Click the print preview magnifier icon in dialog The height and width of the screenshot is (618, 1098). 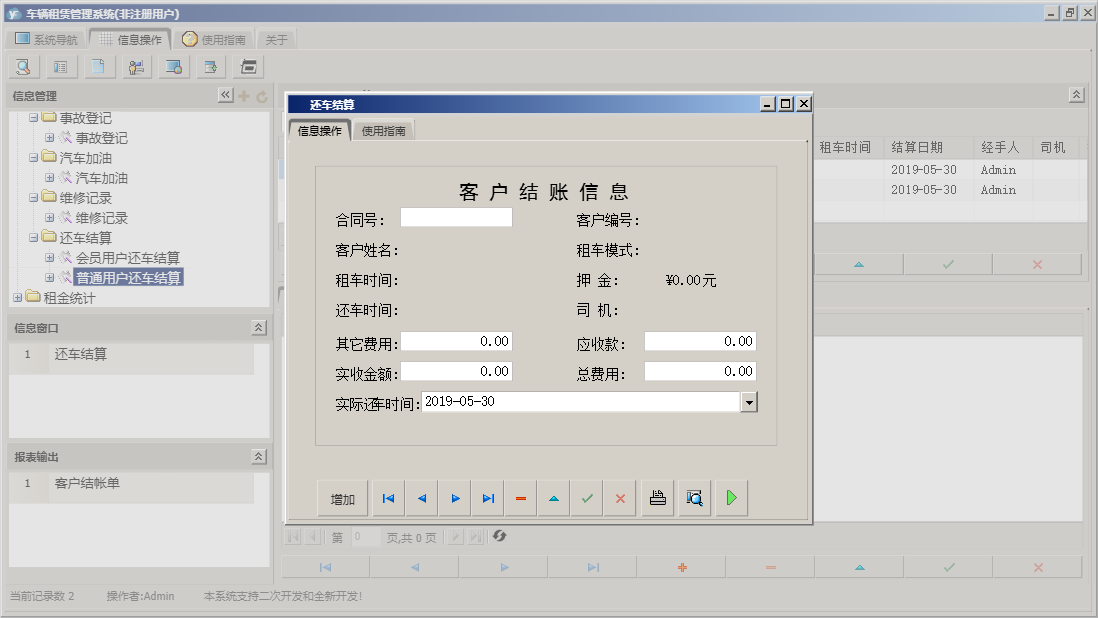(694, 497)
